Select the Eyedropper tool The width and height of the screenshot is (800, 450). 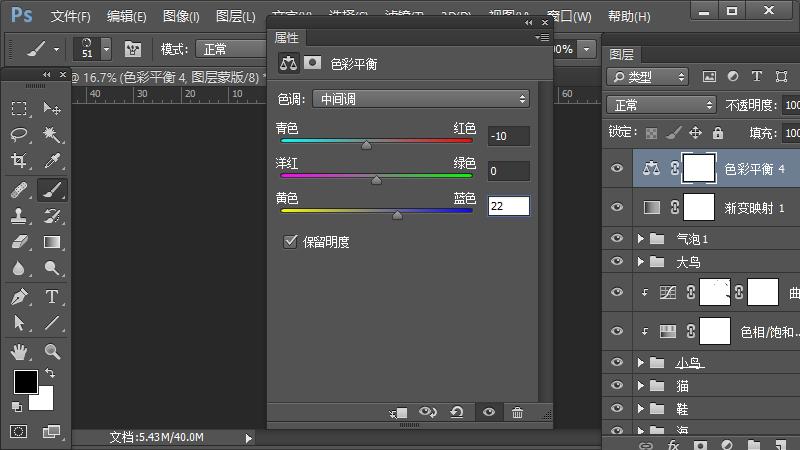click(x=52, y=160)
